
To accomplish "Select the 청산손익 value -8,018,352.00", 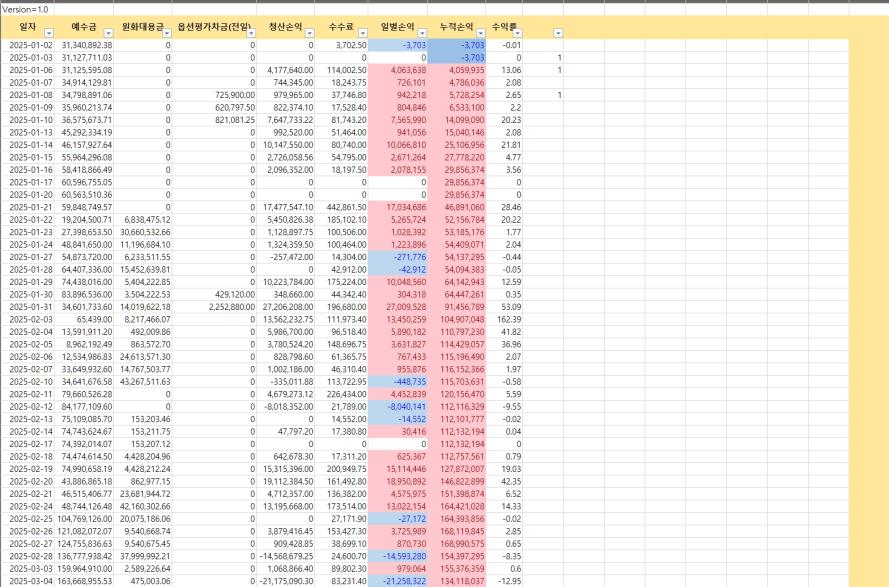I will [286, 407].
